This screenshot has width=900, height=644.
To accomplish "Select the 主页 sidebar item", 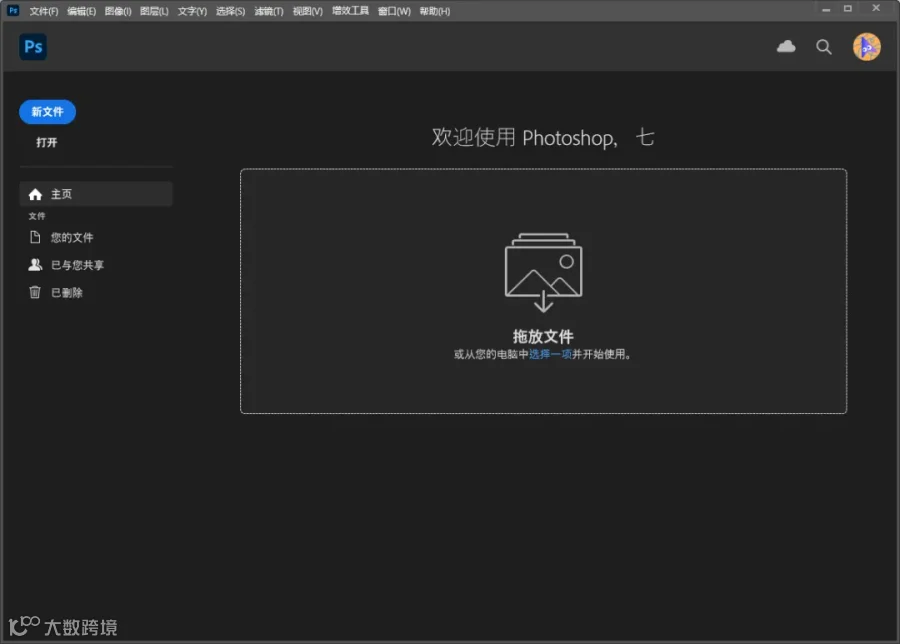I will click(96, 194).
